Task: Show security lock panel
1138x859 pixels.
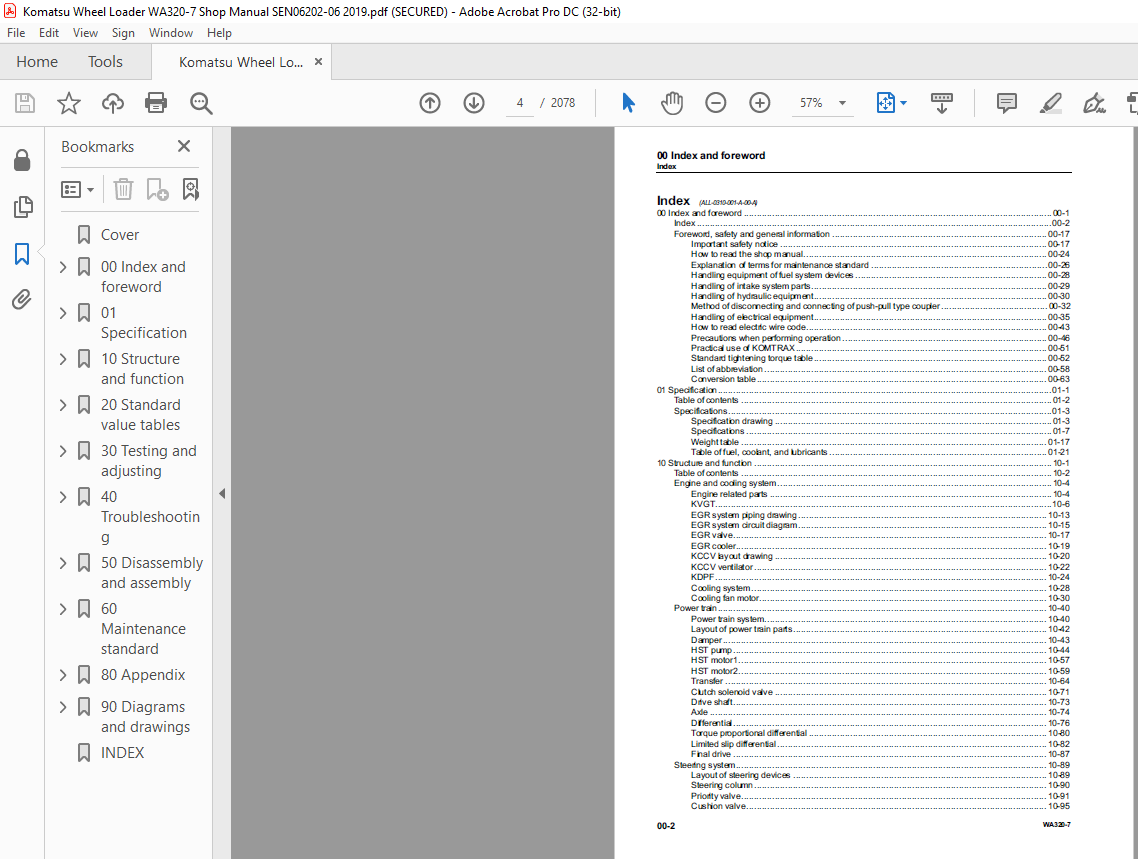Action: [x=22, y=160]
